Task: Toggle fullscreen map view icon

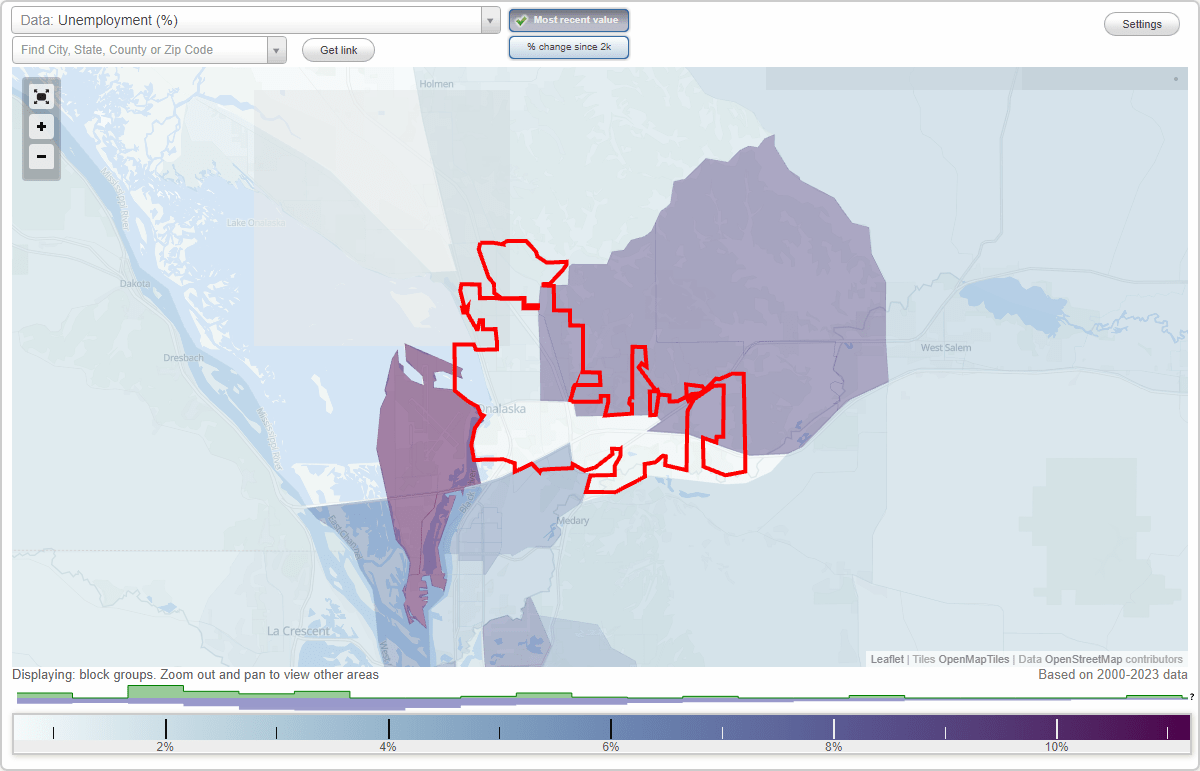Action: (41, 97)
